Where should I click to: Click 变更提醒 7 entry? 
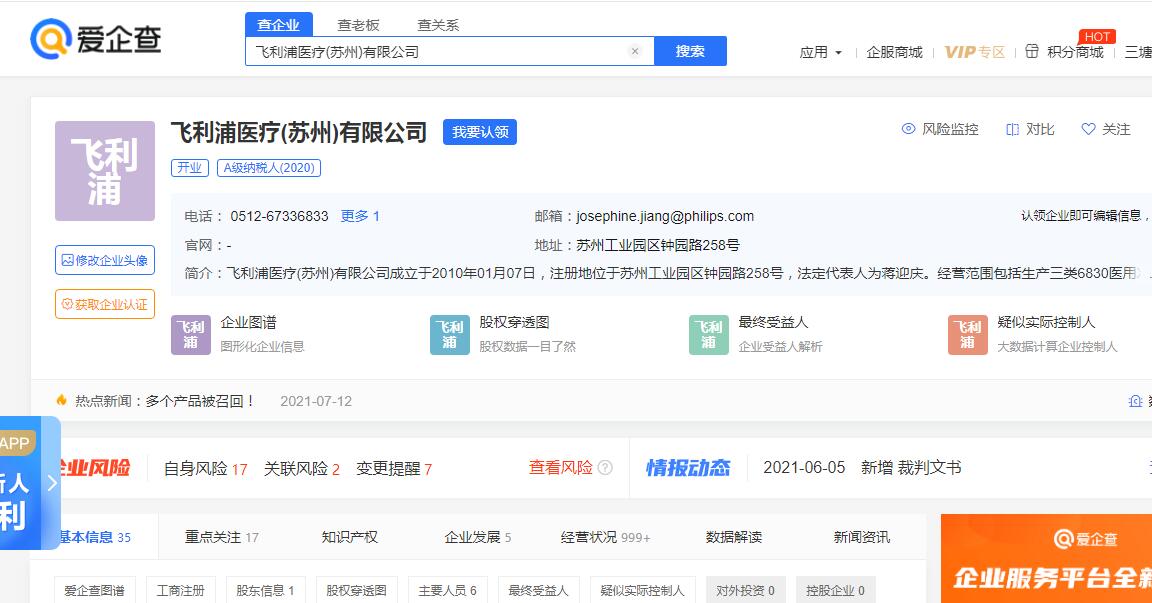[394, 469]
